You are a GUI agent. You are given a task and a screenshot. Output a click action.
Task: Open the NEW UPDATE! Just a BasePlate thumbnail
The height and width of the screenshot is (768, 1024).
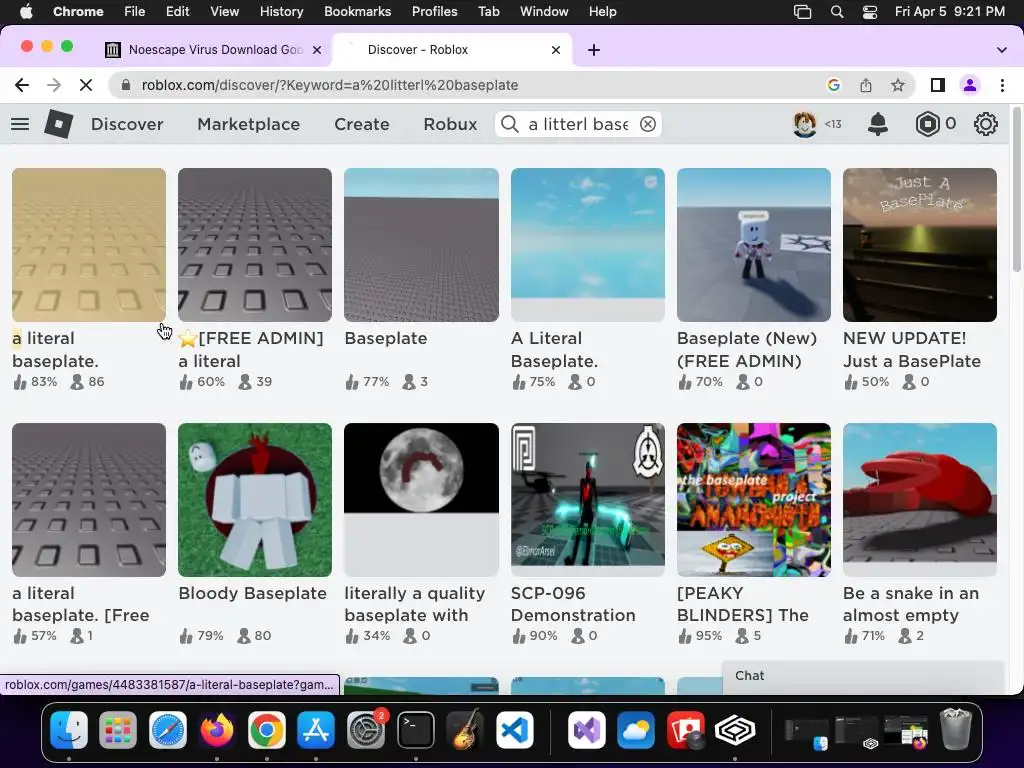pos(920,245)
